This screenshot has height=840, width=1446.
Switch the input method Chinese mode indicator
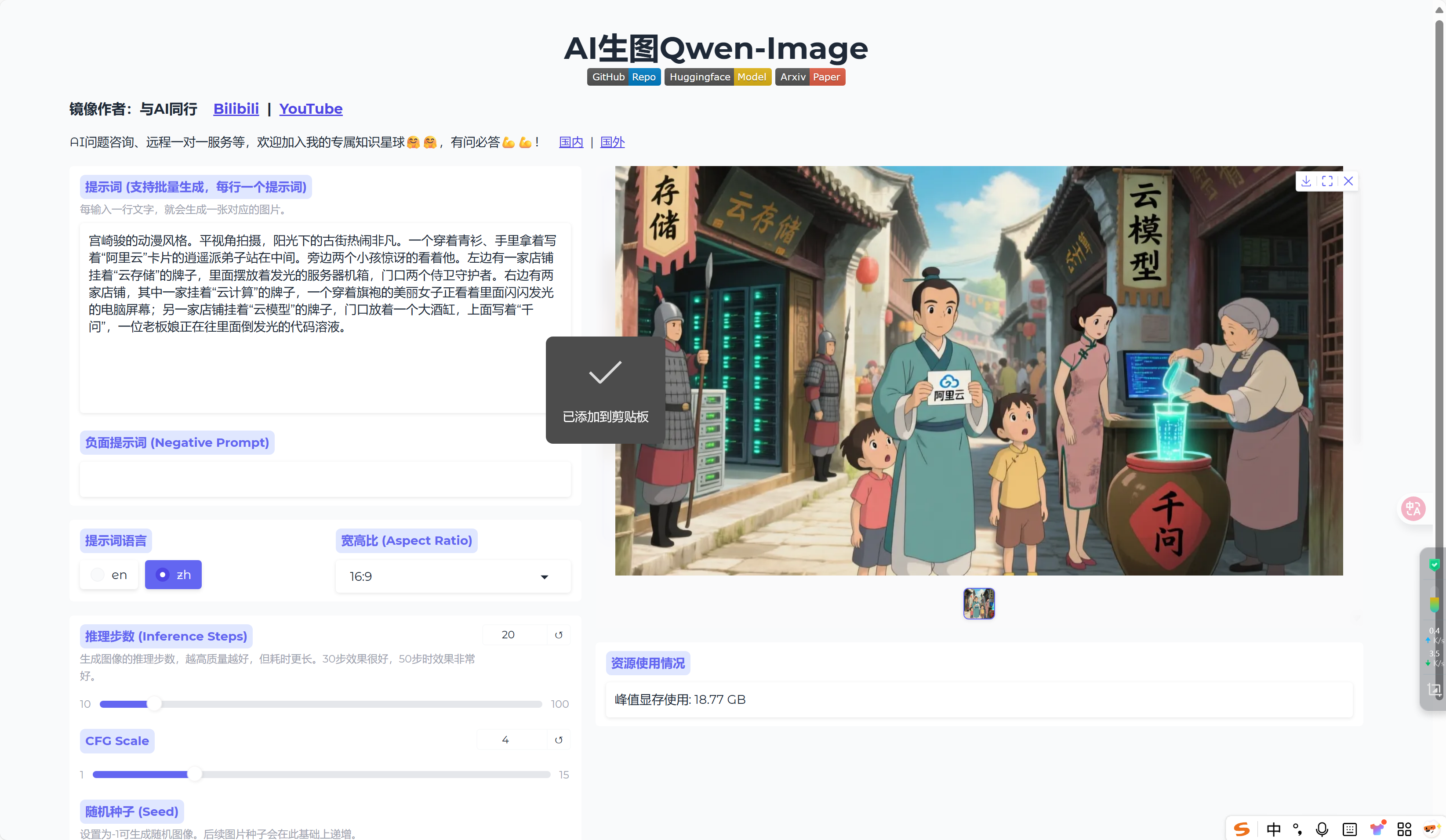point(1273,829)
